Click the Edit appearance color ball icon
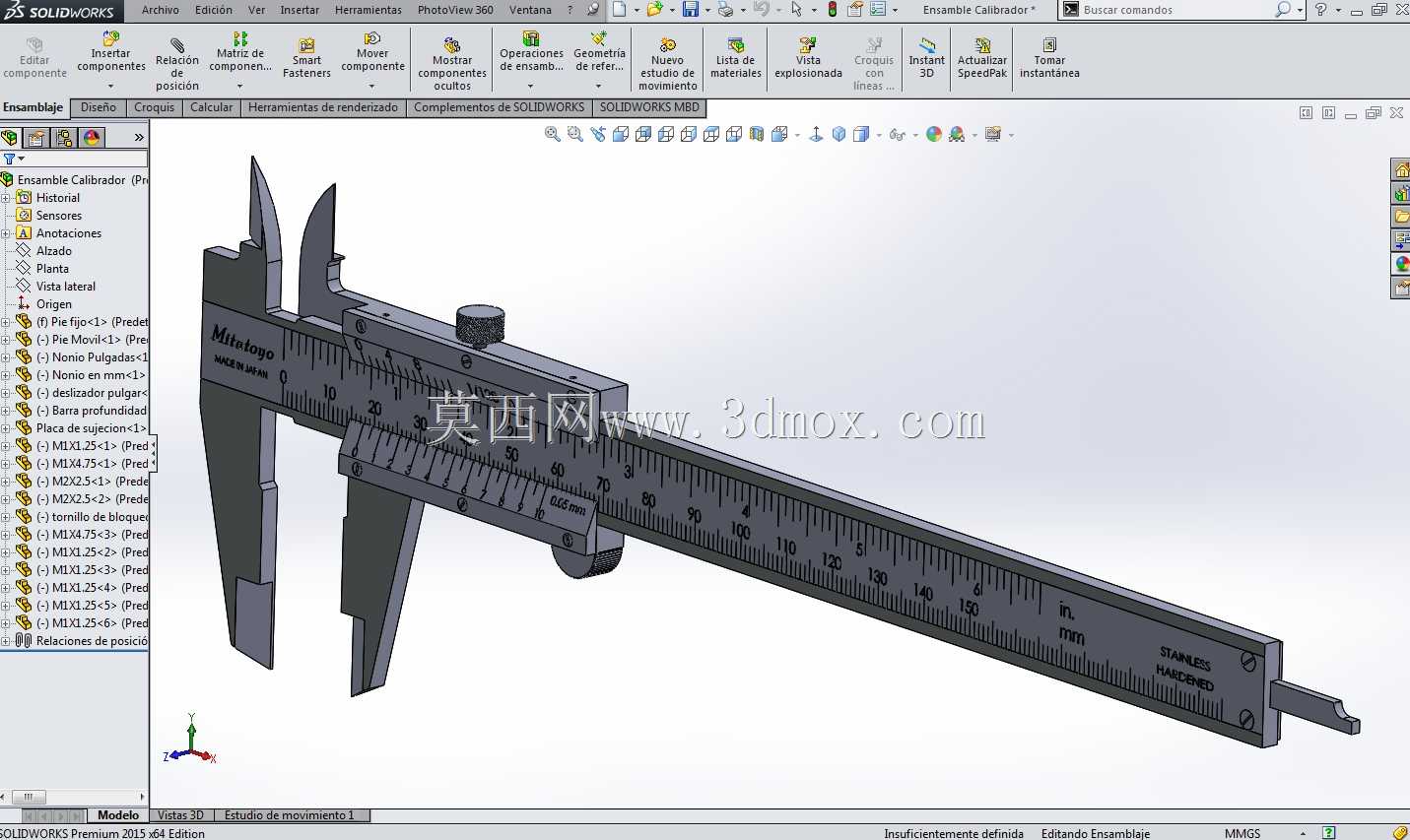1410x840 pixels. [934, 134]
